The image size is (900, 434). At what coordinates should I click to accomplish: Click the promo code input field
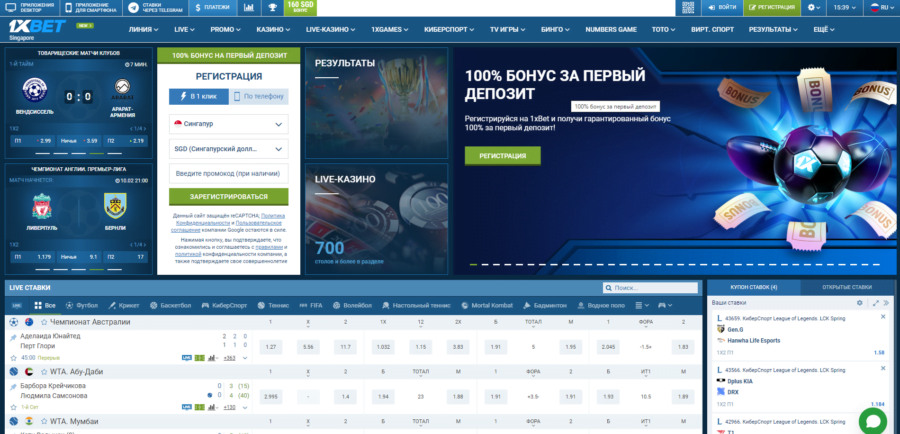228,173
